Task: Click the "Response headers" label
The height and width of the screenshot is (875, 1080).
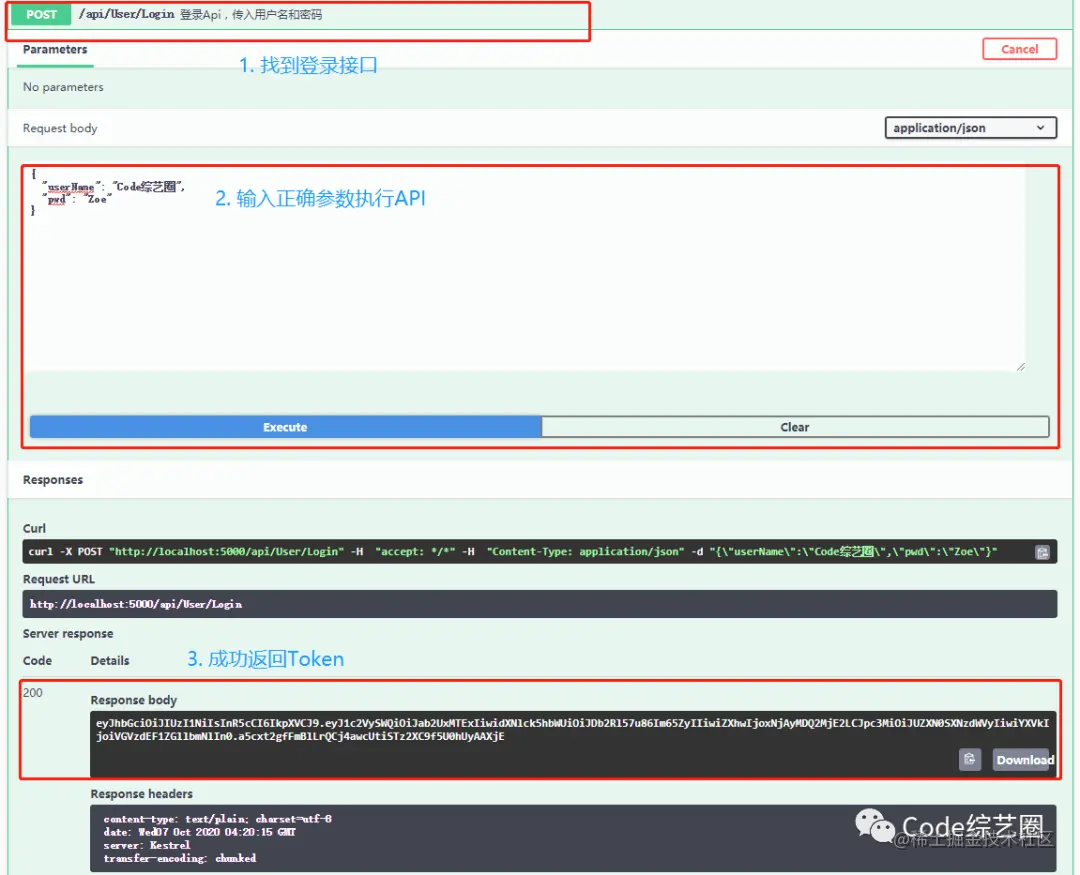Action: pyautogui.click(x=141, y=794)
